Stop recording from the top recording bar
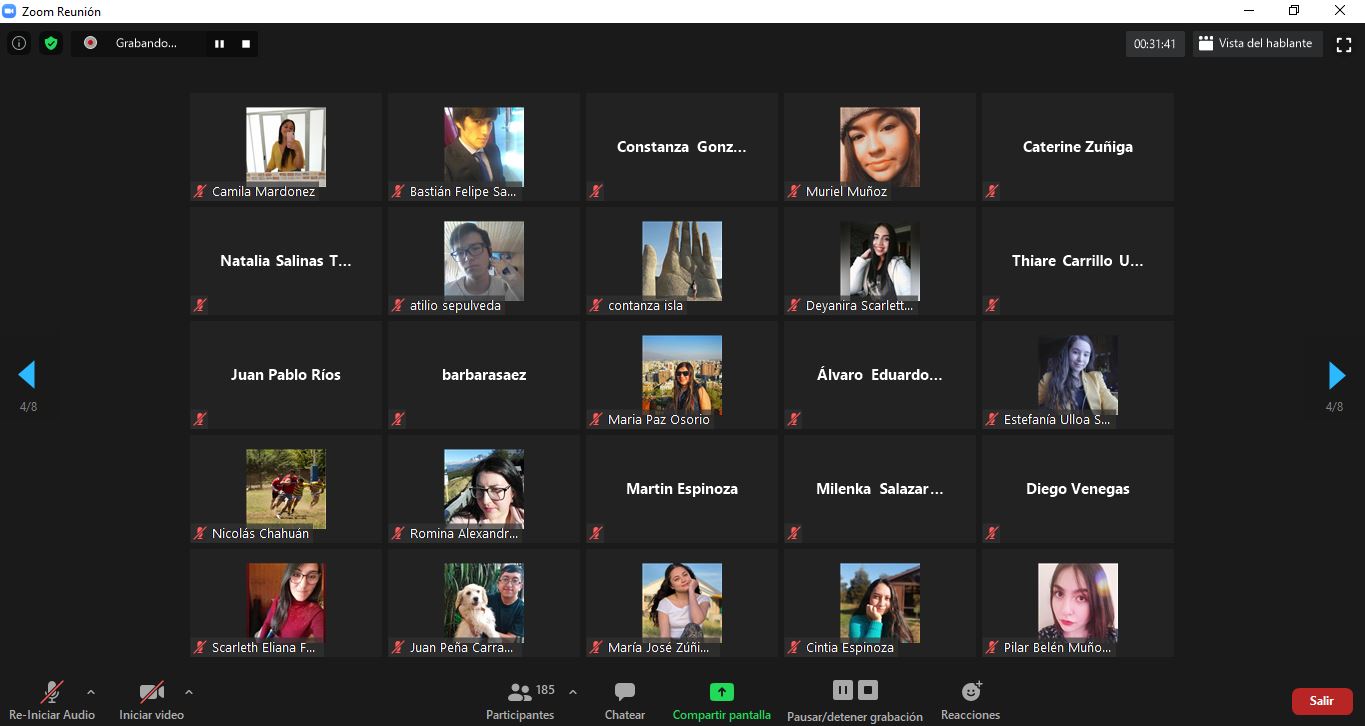1365x726 pixels. (246, 43)
